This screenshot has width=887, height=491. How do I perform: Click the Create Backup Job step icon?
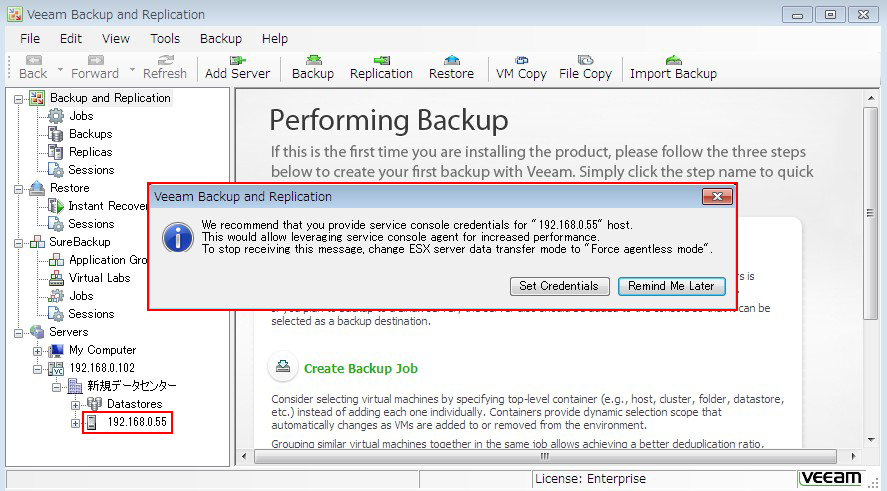click(283, 367)
